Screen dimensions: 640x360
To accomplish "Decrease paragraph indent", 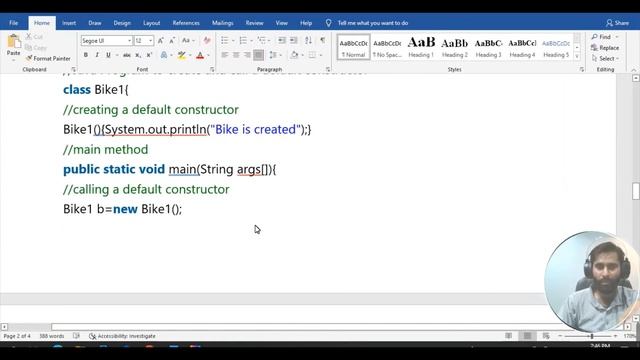I will 282,40.
